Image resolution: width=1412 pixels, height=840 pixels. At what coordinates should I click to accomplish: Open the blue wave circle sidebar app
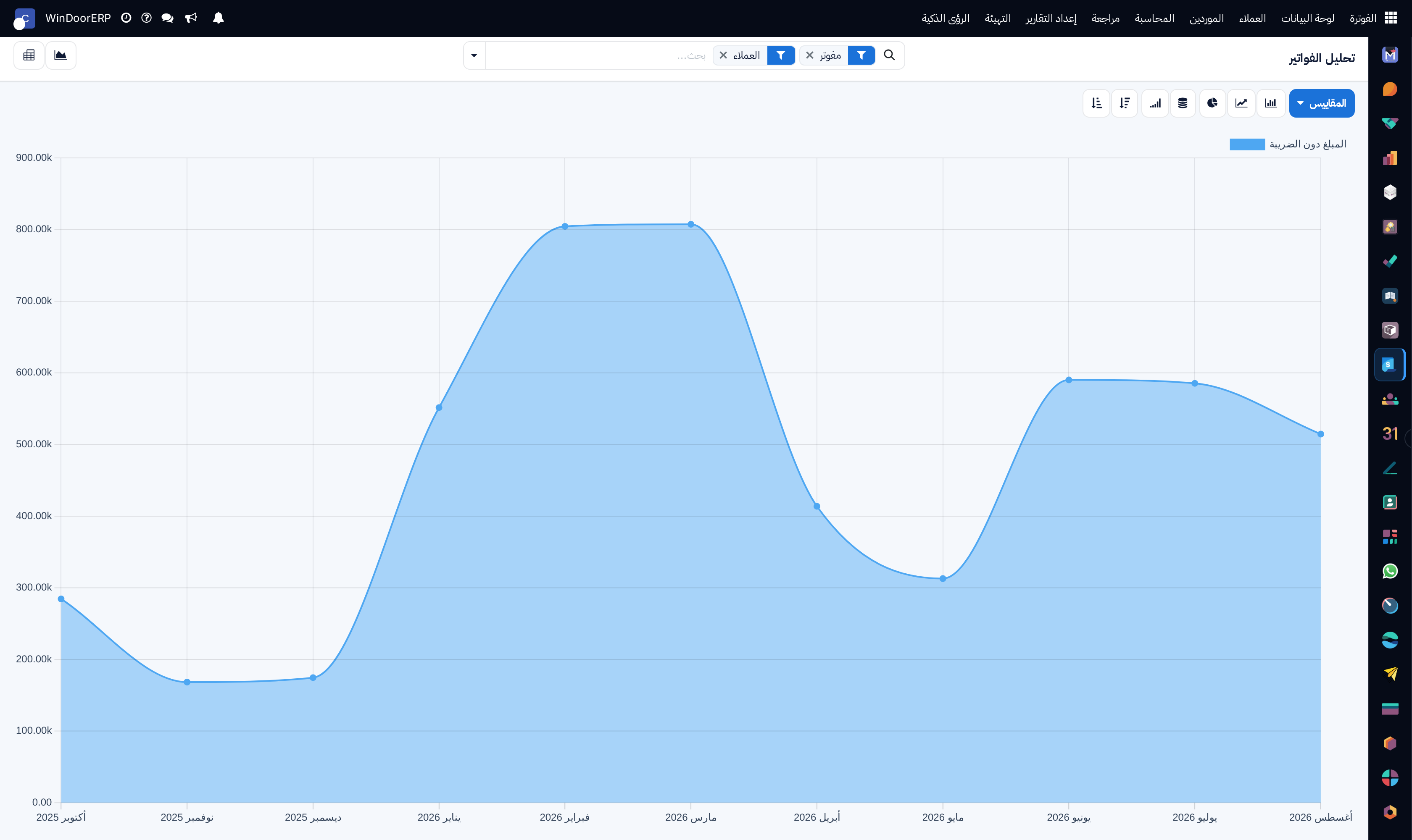1390,640
